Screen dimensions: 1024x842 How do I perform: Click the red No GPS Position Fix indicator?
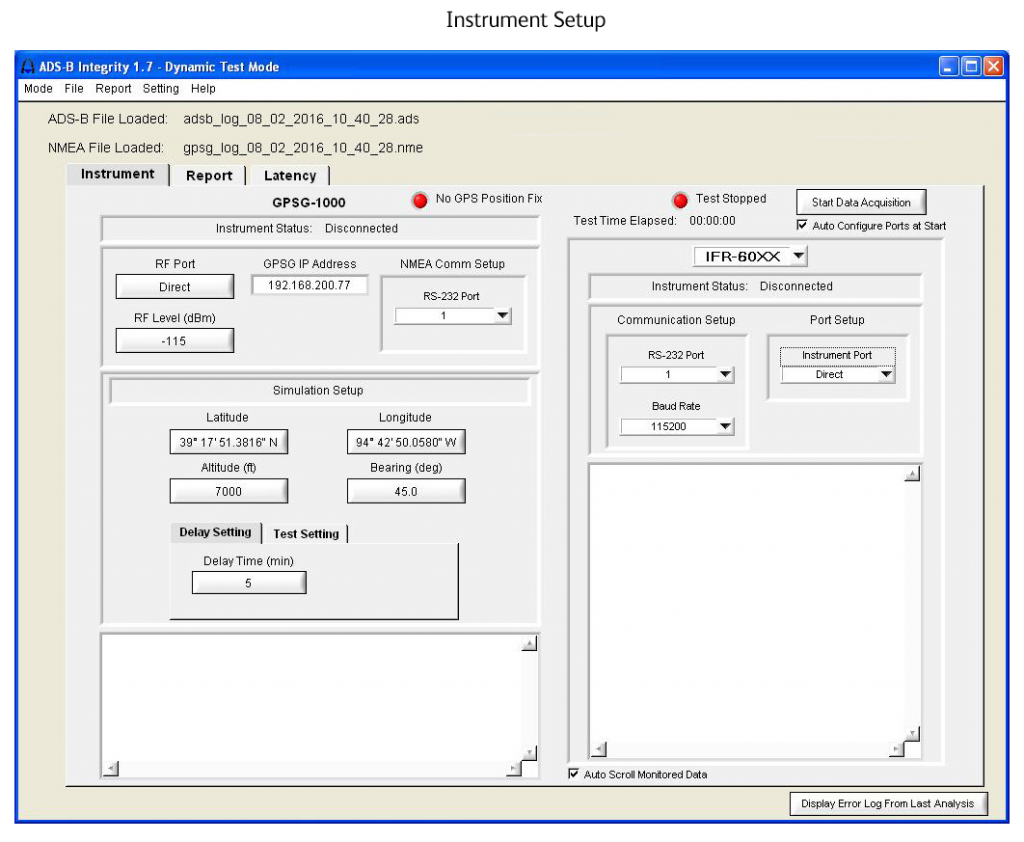(420, 200)
